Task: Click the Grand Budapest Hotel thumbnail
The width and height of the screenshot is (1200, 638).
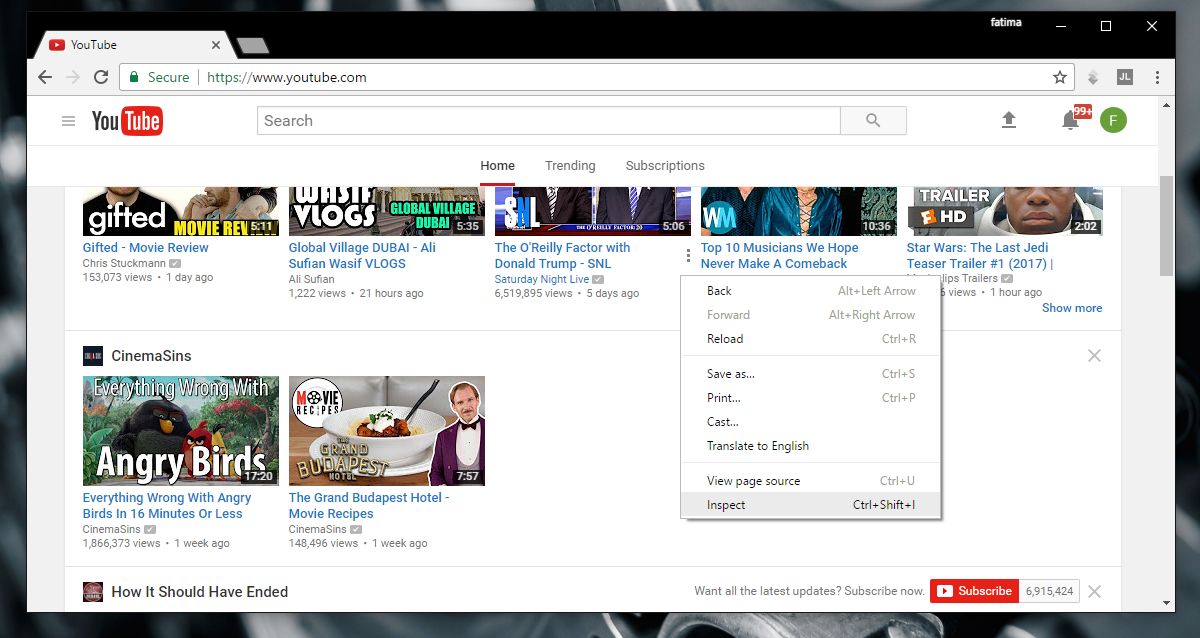Action: (387, 431)
